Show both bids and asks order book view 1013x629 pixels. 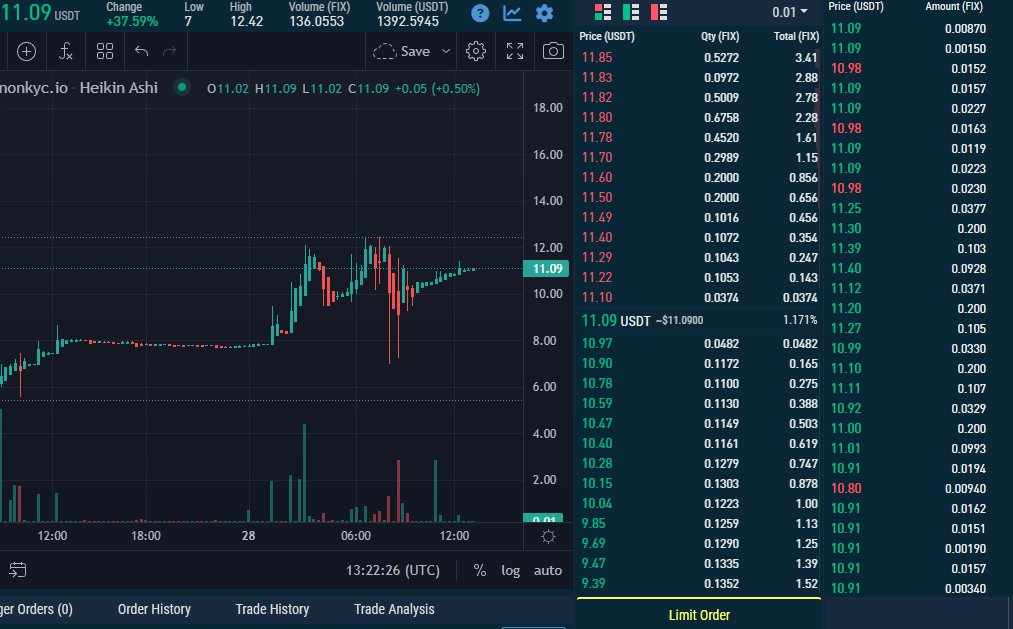coord(603,12)
